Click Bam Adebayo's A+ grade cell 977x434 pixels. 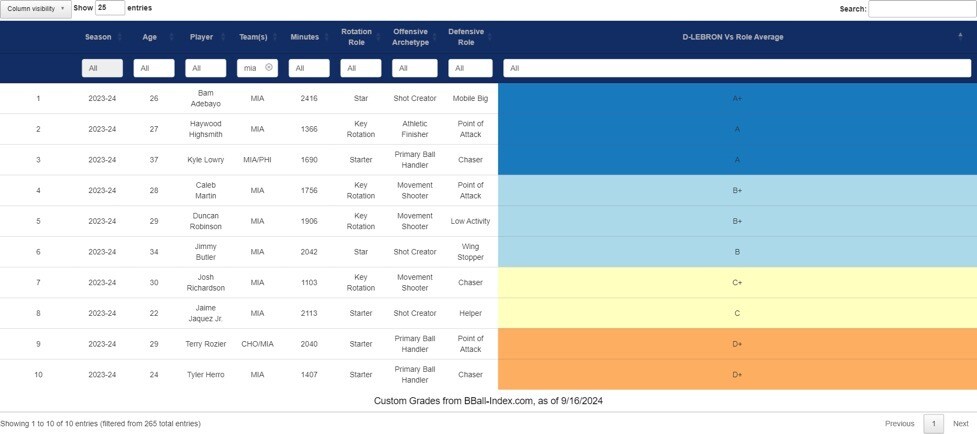coord(737,98)
